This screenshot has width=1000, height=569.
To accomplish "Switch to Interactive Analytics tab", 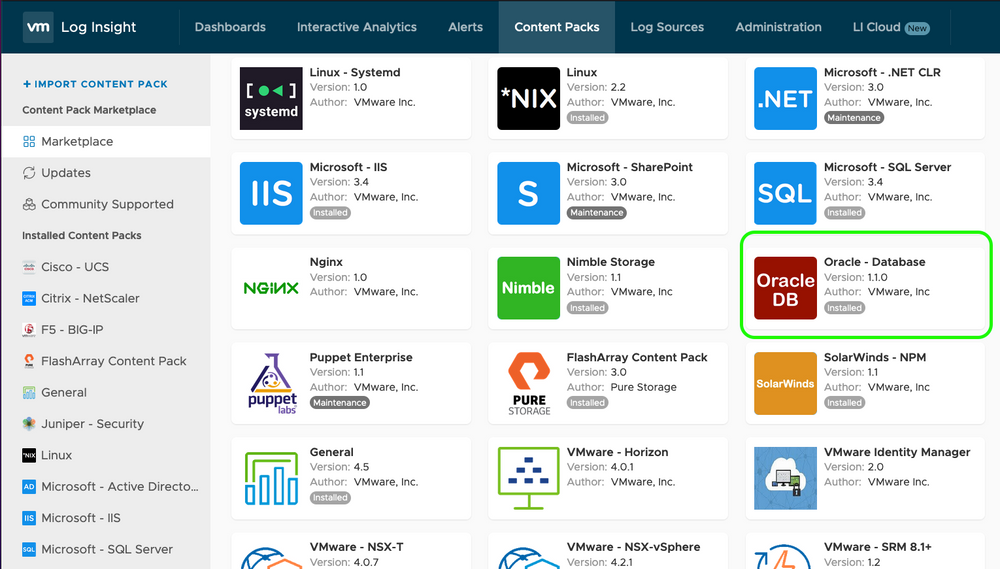I will (x=357, y=27).
